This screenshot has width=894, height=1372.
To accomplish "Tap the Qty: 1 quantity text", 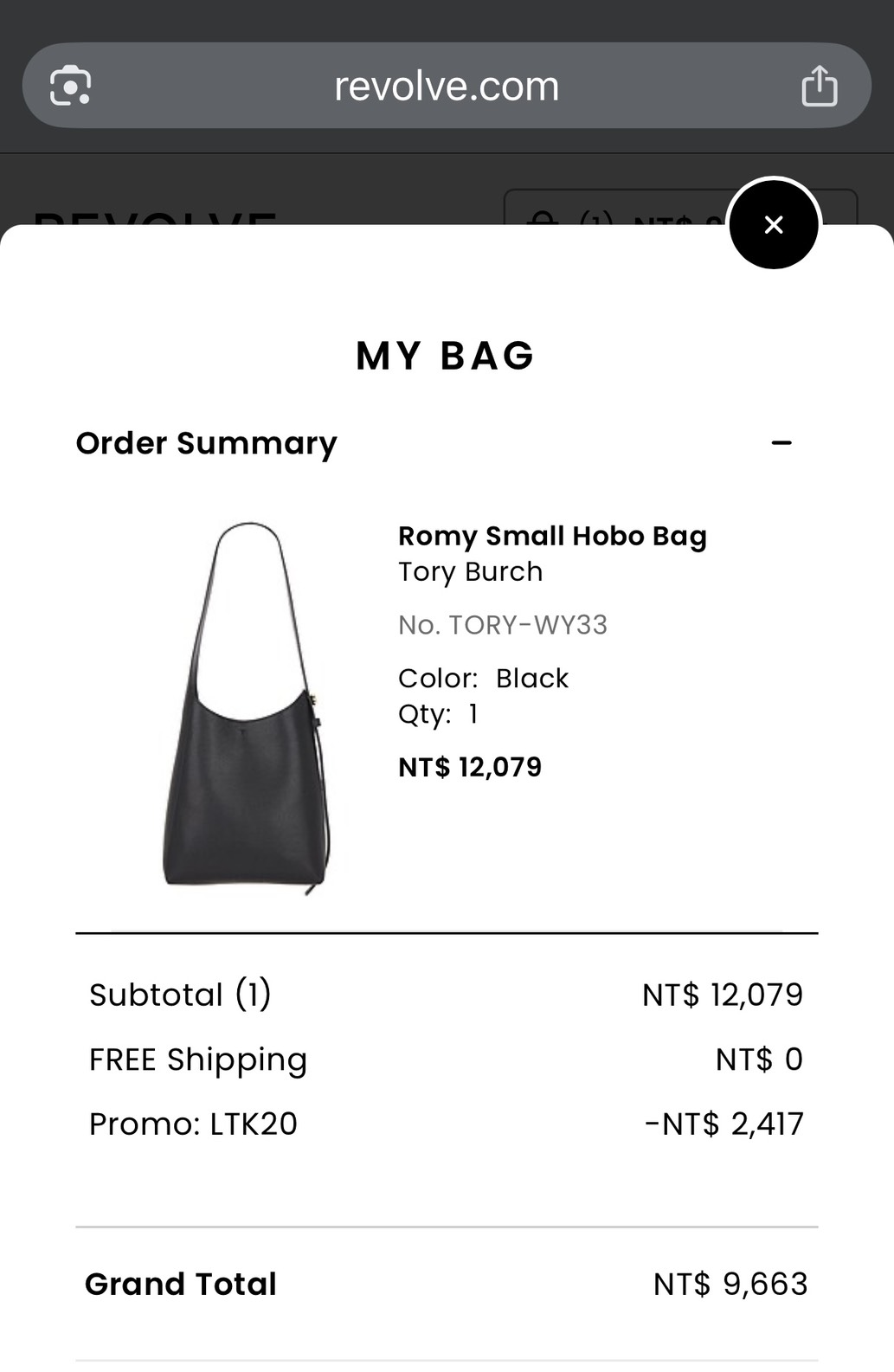I will coord(438,714).
